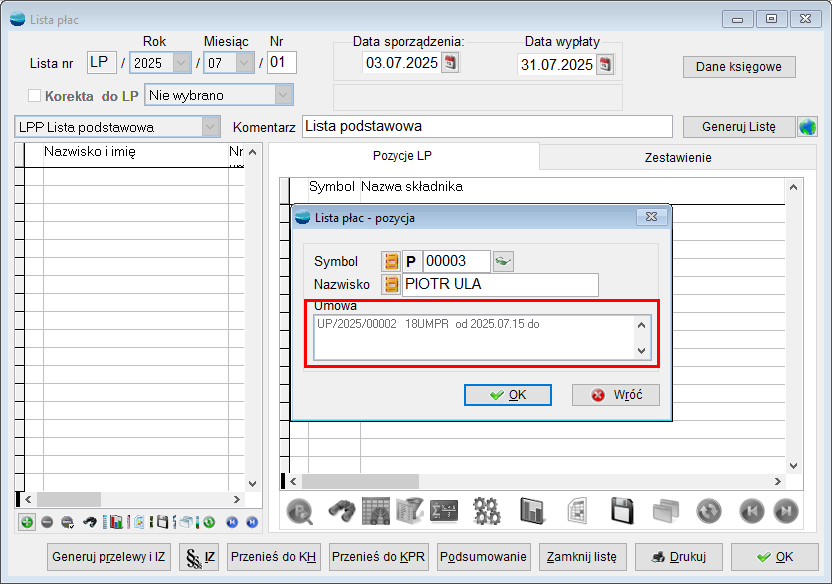Go to first employee with blue icon
This screenshot has height=584, width=832.
232,522
